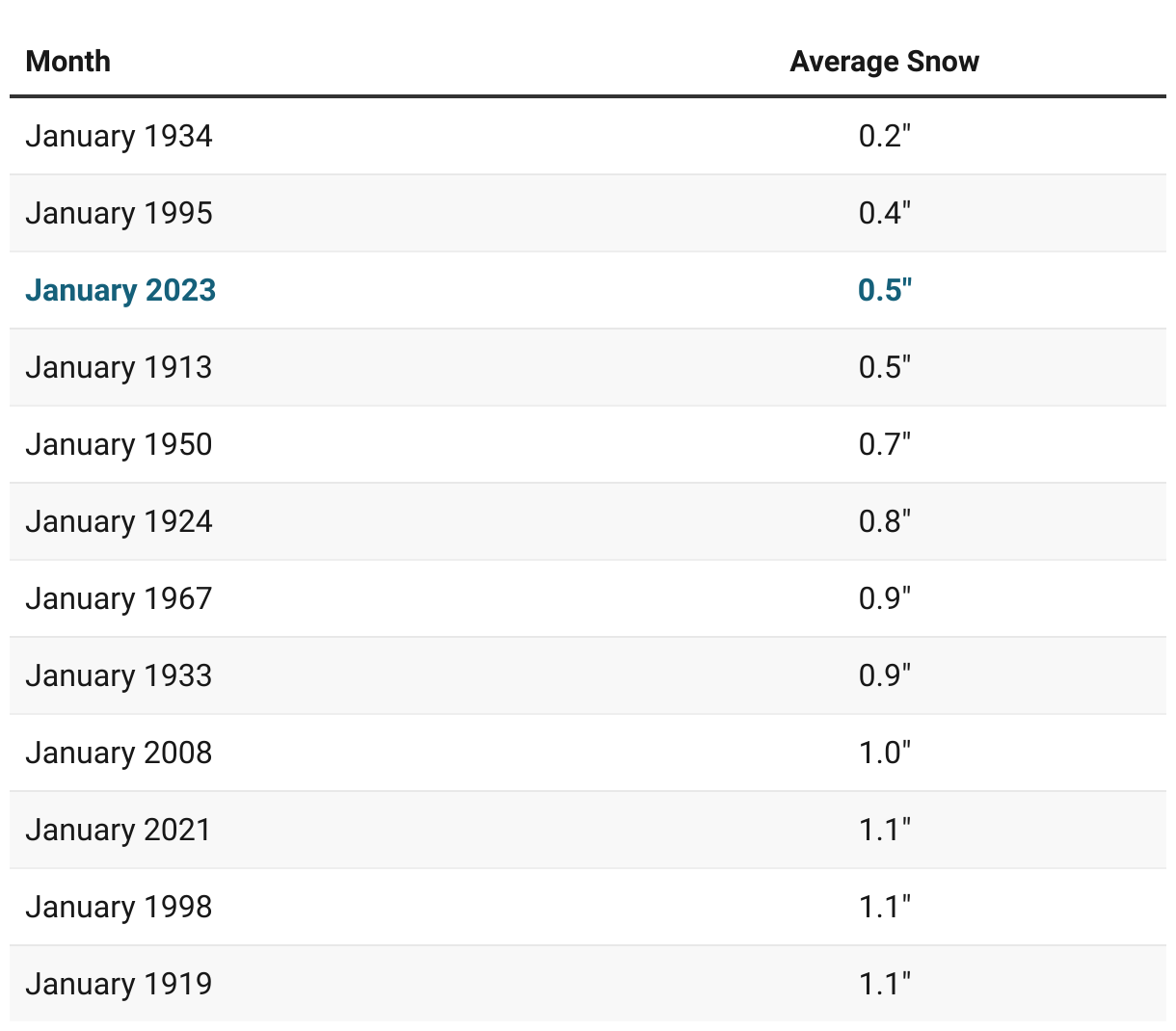Viewport: 1176px width, 1031px height.
Task: Select the January 1913 row label
Action: coord(119,368)
